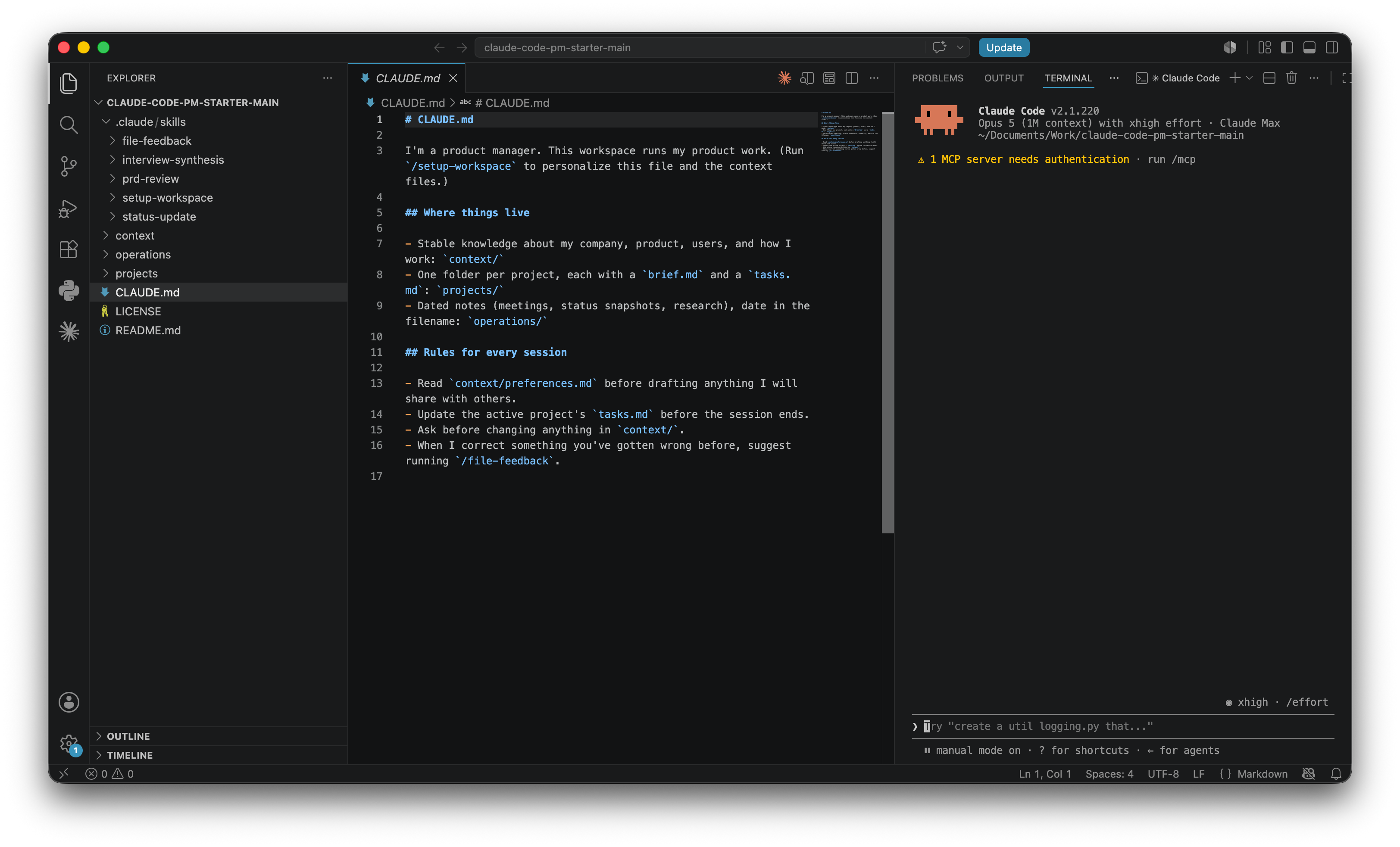Open the chat icon in title bar
Screen dimensions: 1400x847
939,47
